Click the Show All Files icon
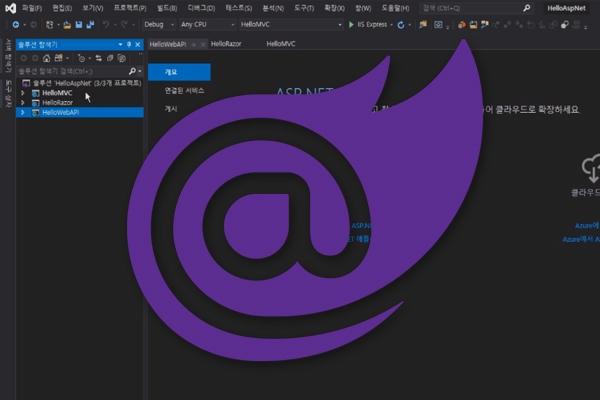The height and width of the screenshot is (400, 600). coord(122,58)
